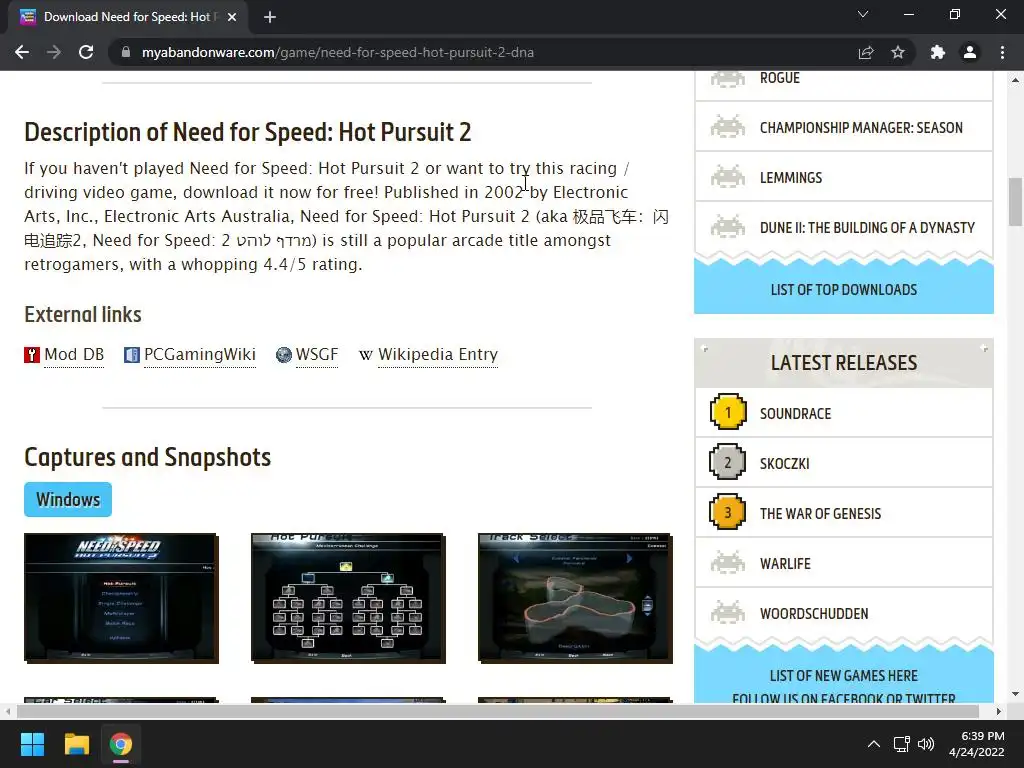Open network status tray icon

coord(901,744)
